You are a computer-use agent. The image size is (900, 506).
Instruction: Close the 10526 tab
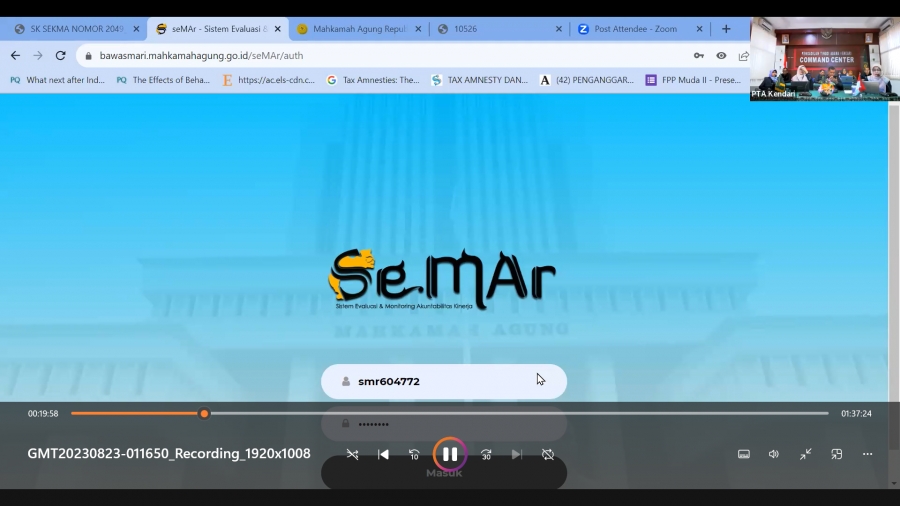pos(558,29)
